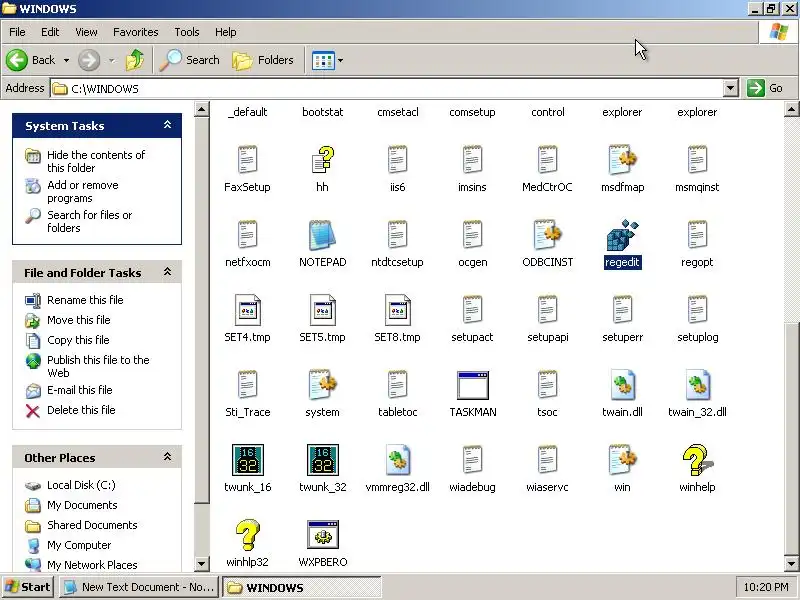Screen dimensions: 800x600
Task: Select the msdfmap settings file icon
Action: 622,160
